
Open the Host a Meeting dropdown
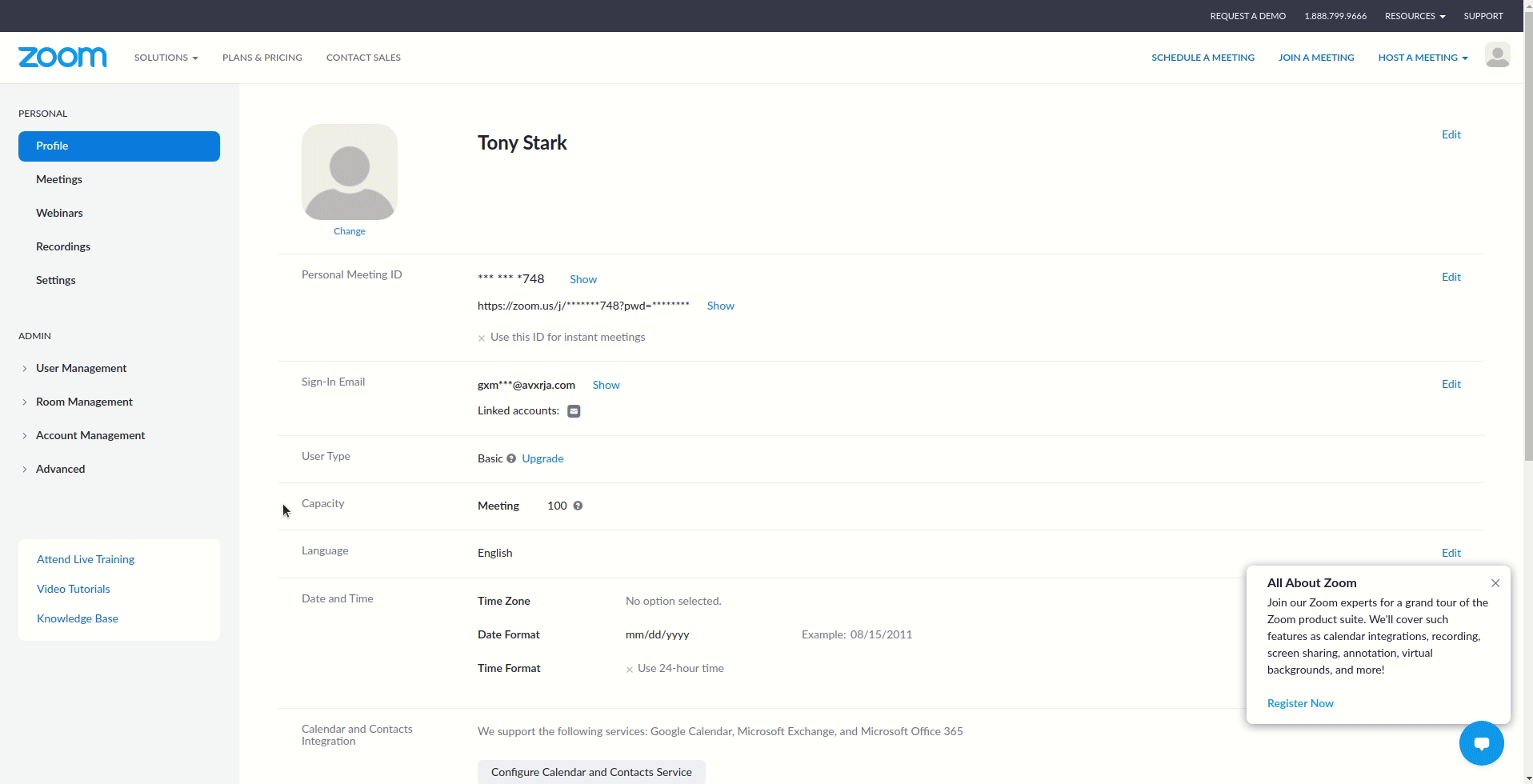[x=1423, y=58]
